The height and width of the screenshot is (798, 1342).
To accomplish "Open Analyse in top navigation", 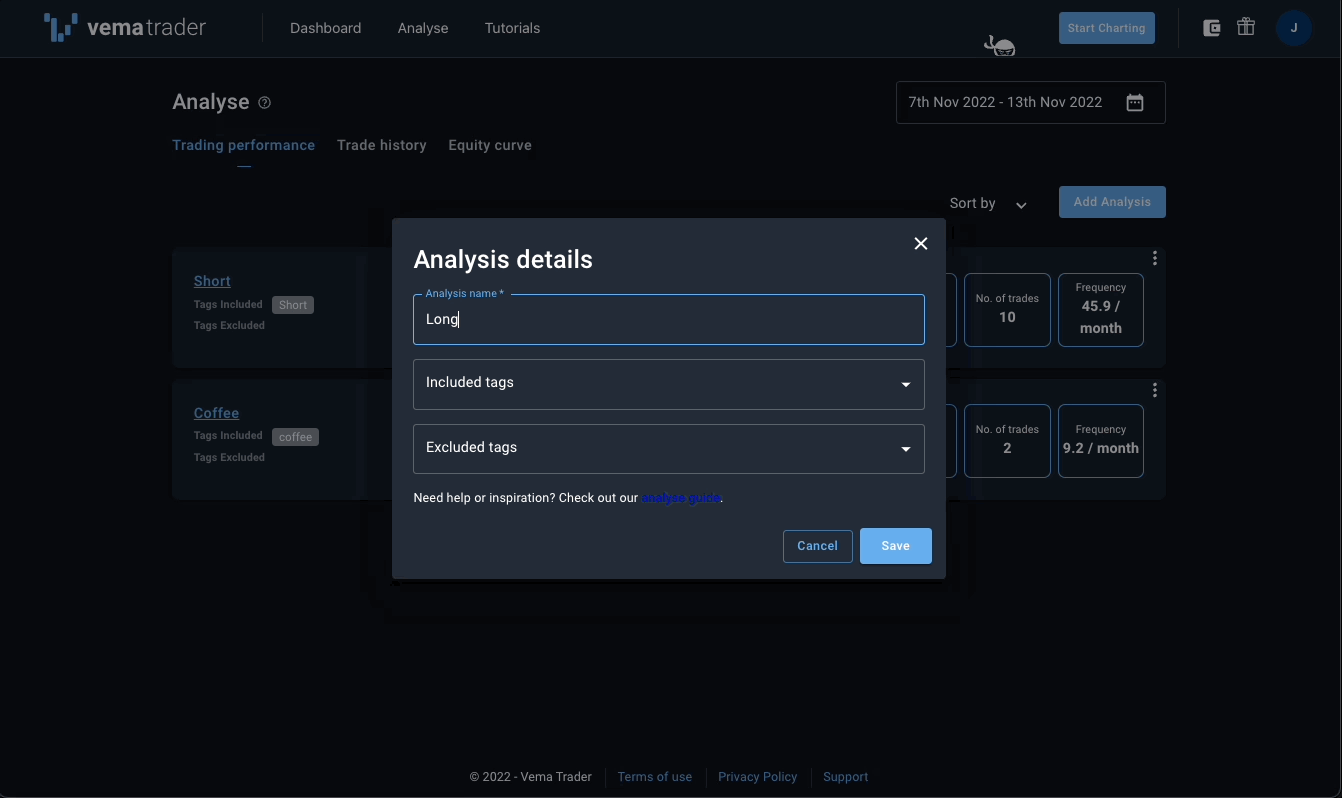I will click(x=423, y=28).
